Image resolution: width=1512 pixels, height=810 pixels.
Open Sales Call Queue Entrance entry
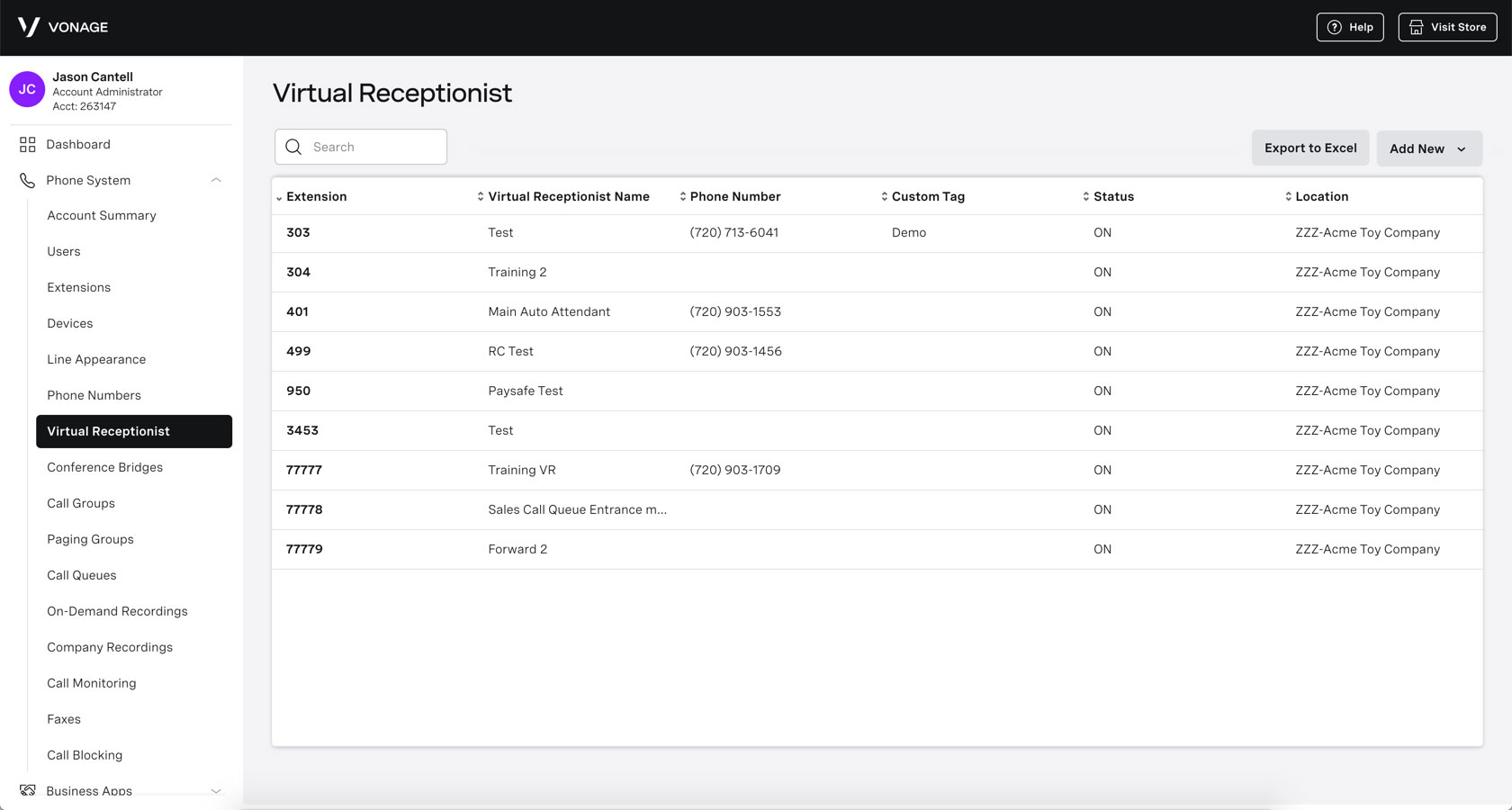click(578, 509)
